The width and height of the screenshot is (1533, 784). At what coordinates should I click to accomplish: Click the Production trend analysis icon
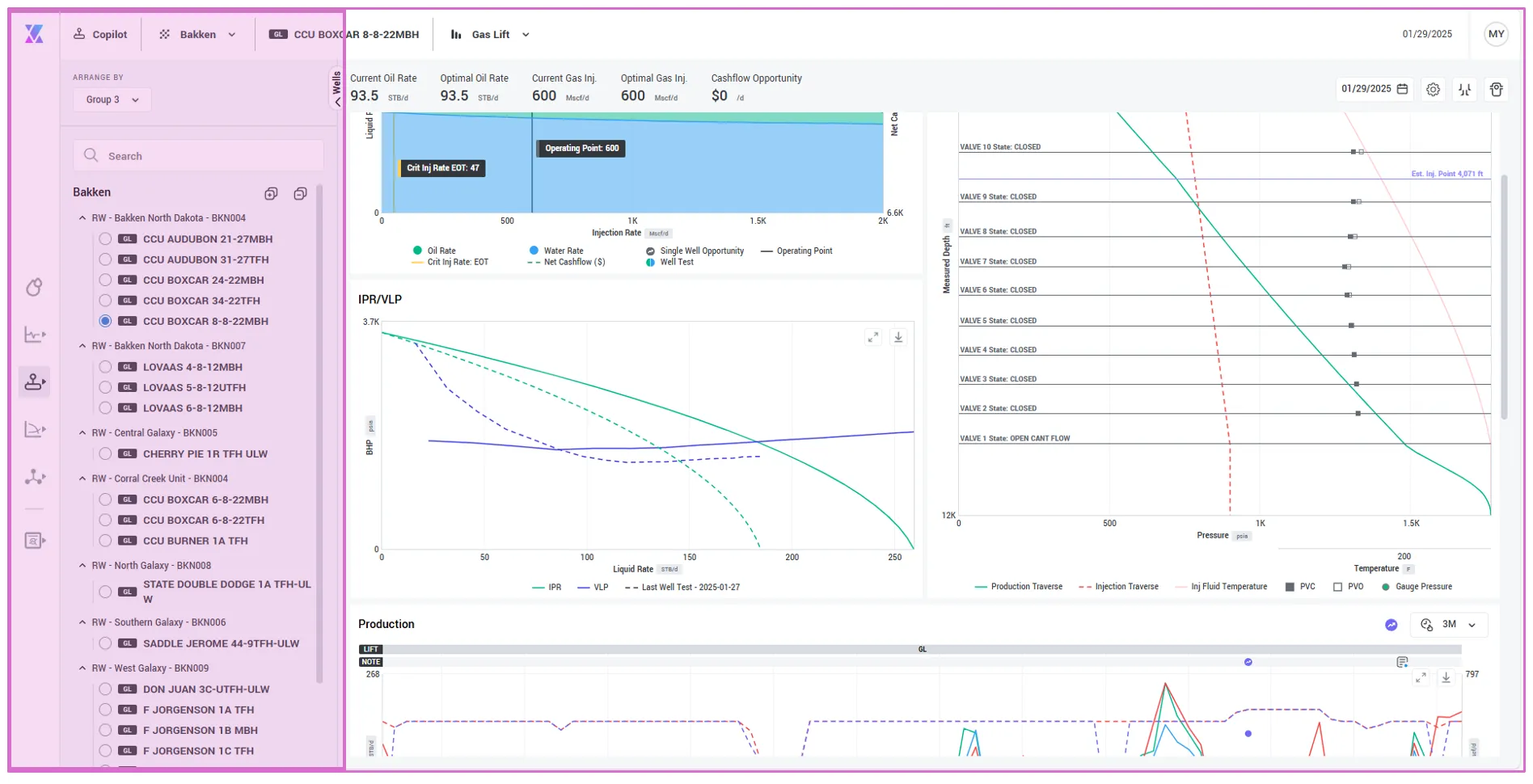1391,625
